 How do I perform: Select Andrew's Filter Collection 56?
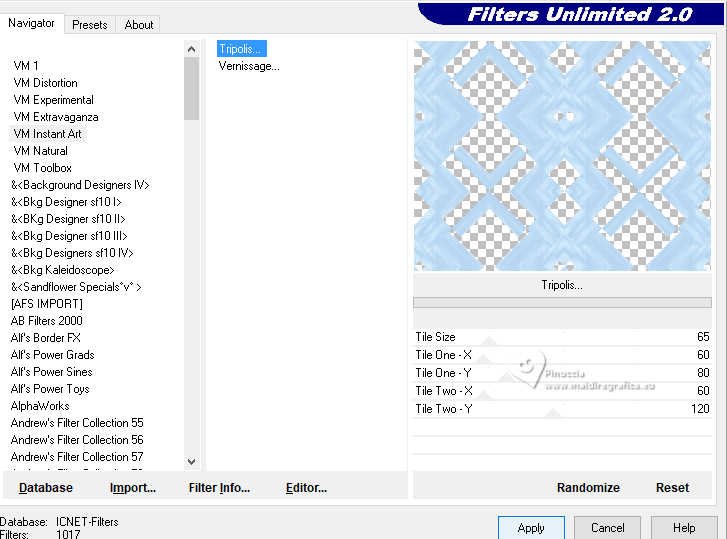(77, 440)
